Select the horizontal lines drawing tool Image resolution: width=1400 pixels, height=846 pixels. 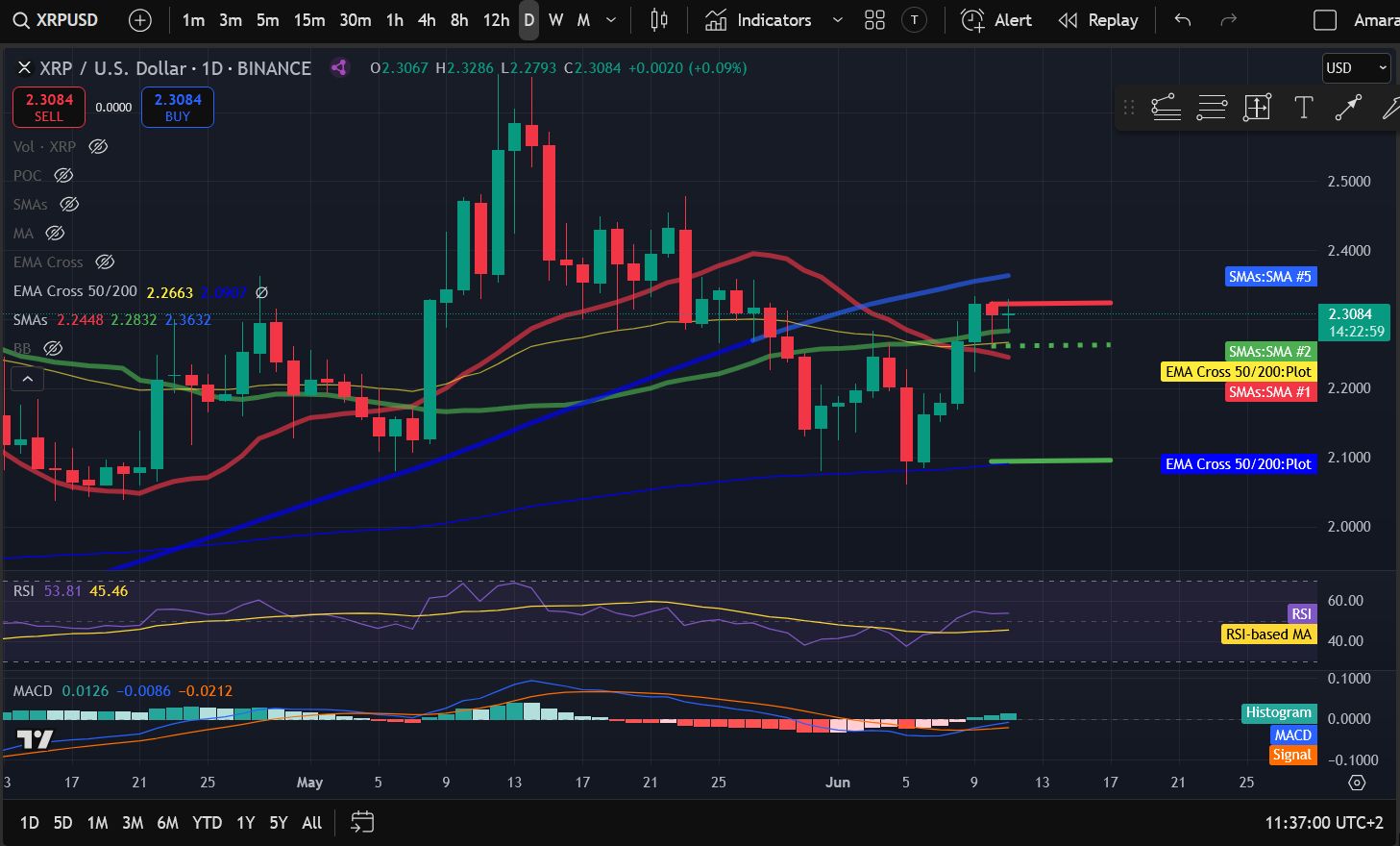tap(1212, 108)
